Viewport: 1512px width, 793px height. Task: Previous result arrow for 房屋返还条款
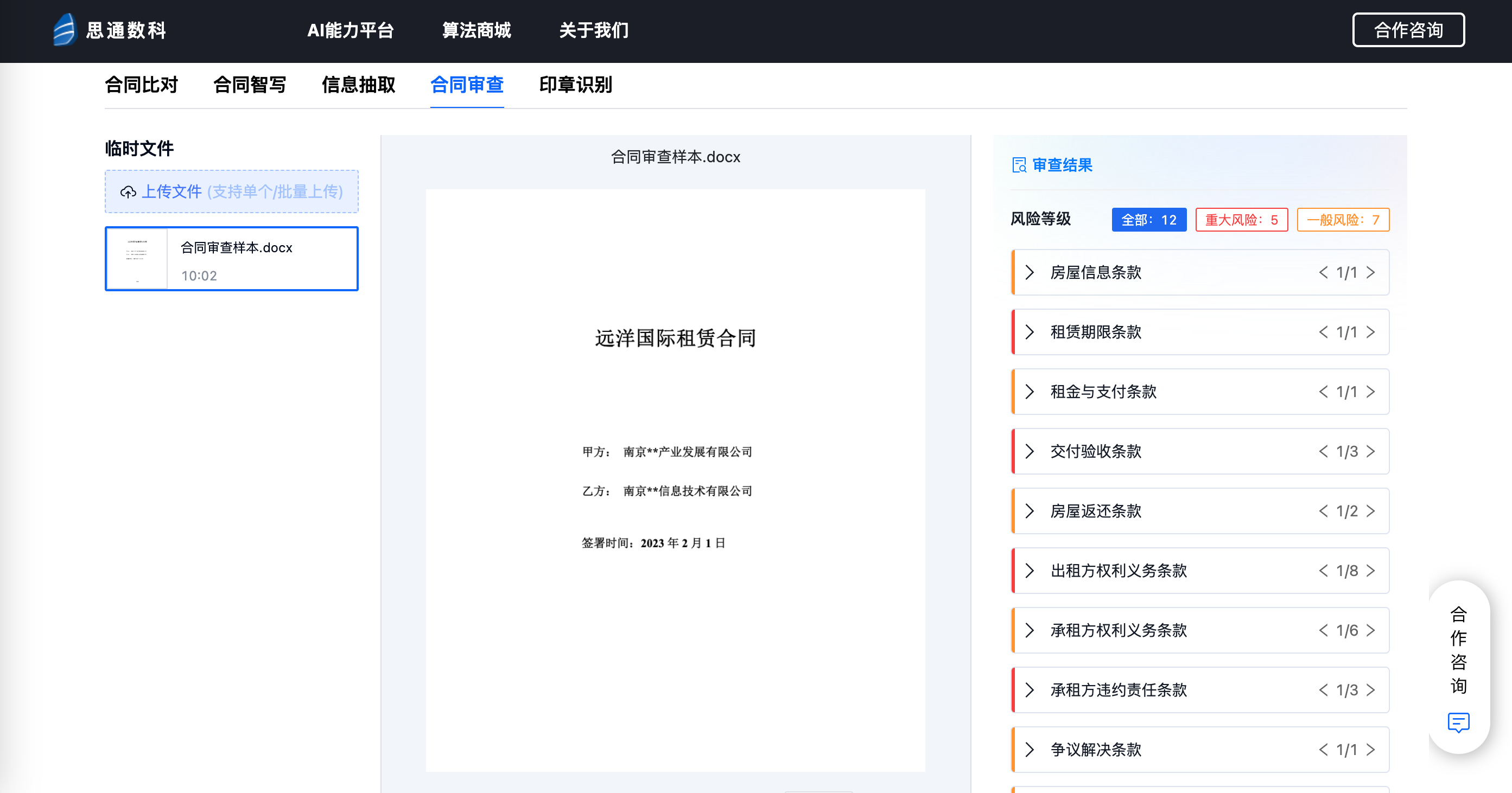[1323, 511]
